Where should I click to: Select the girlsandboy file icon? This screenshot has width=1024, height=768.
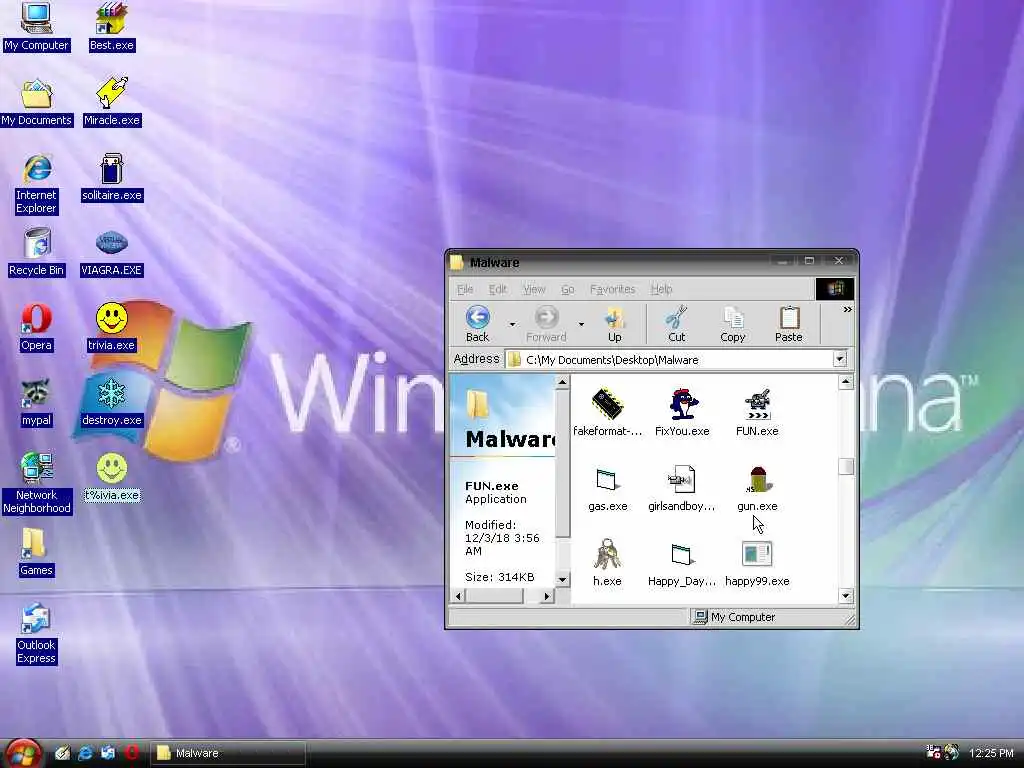682,488
